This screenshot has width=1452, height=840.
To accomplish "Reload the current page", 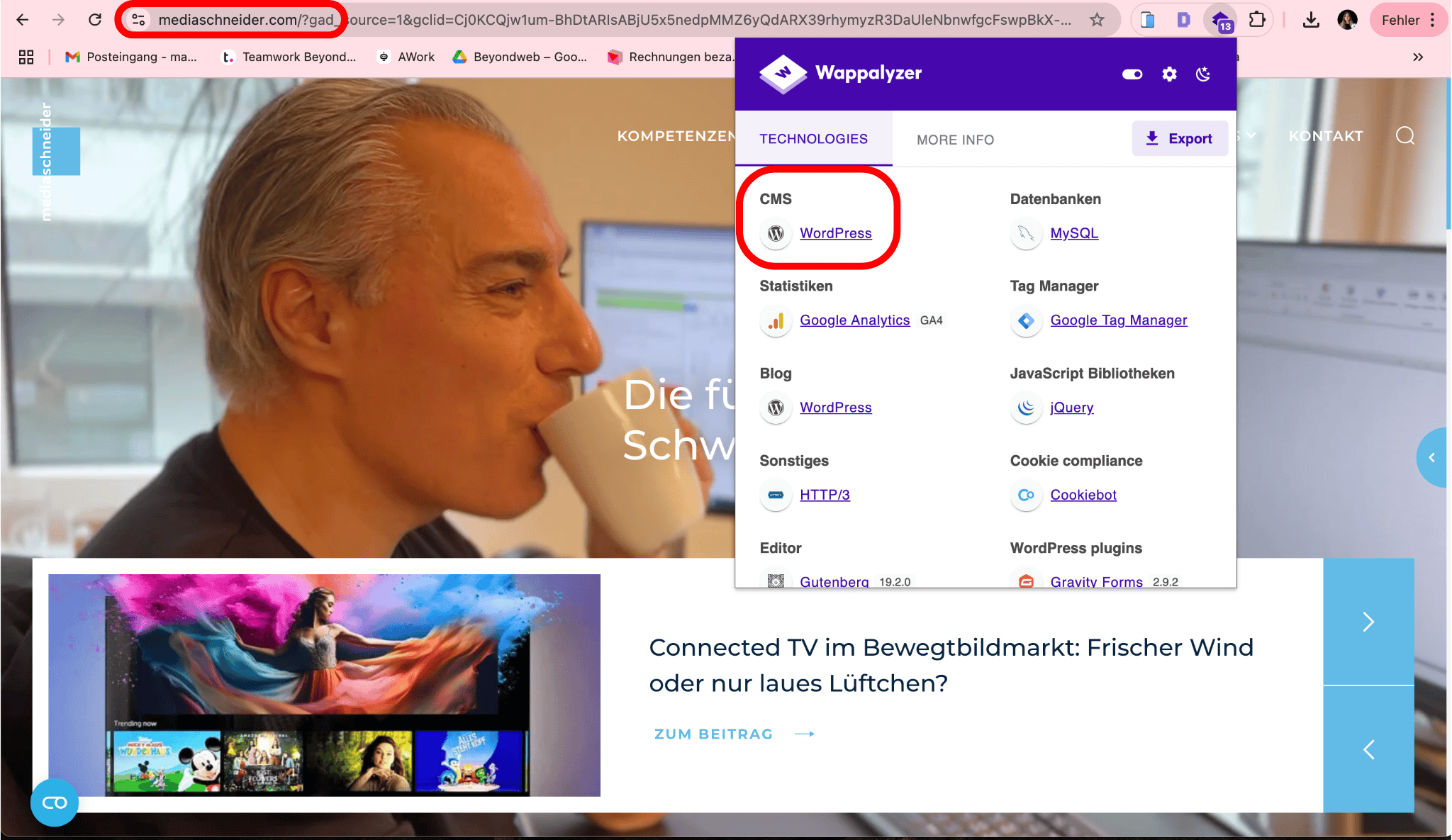I will [x=94, y=20].
